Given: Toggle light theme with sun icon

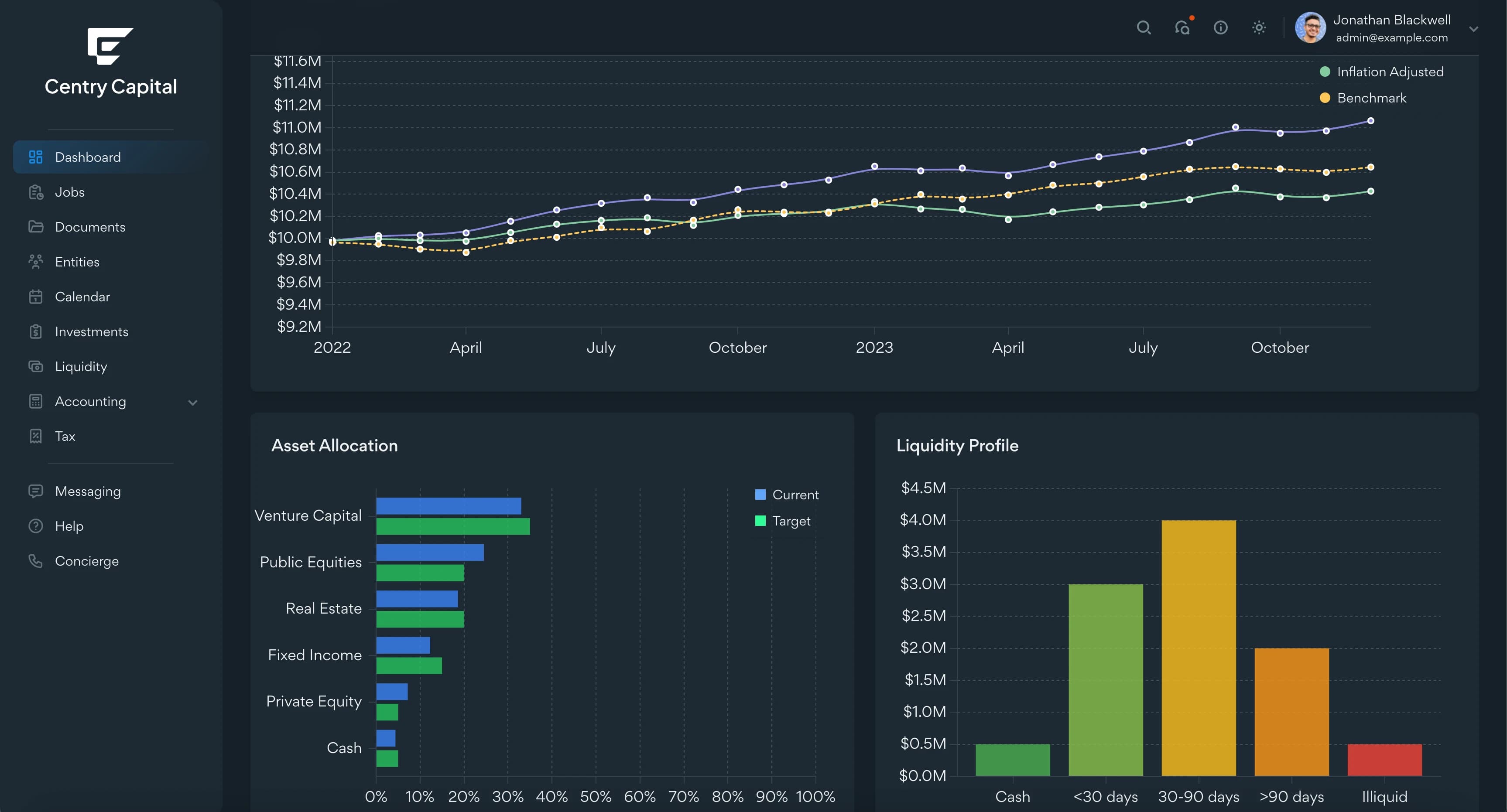Looking at the screenshot, I should click(1259, 27).
